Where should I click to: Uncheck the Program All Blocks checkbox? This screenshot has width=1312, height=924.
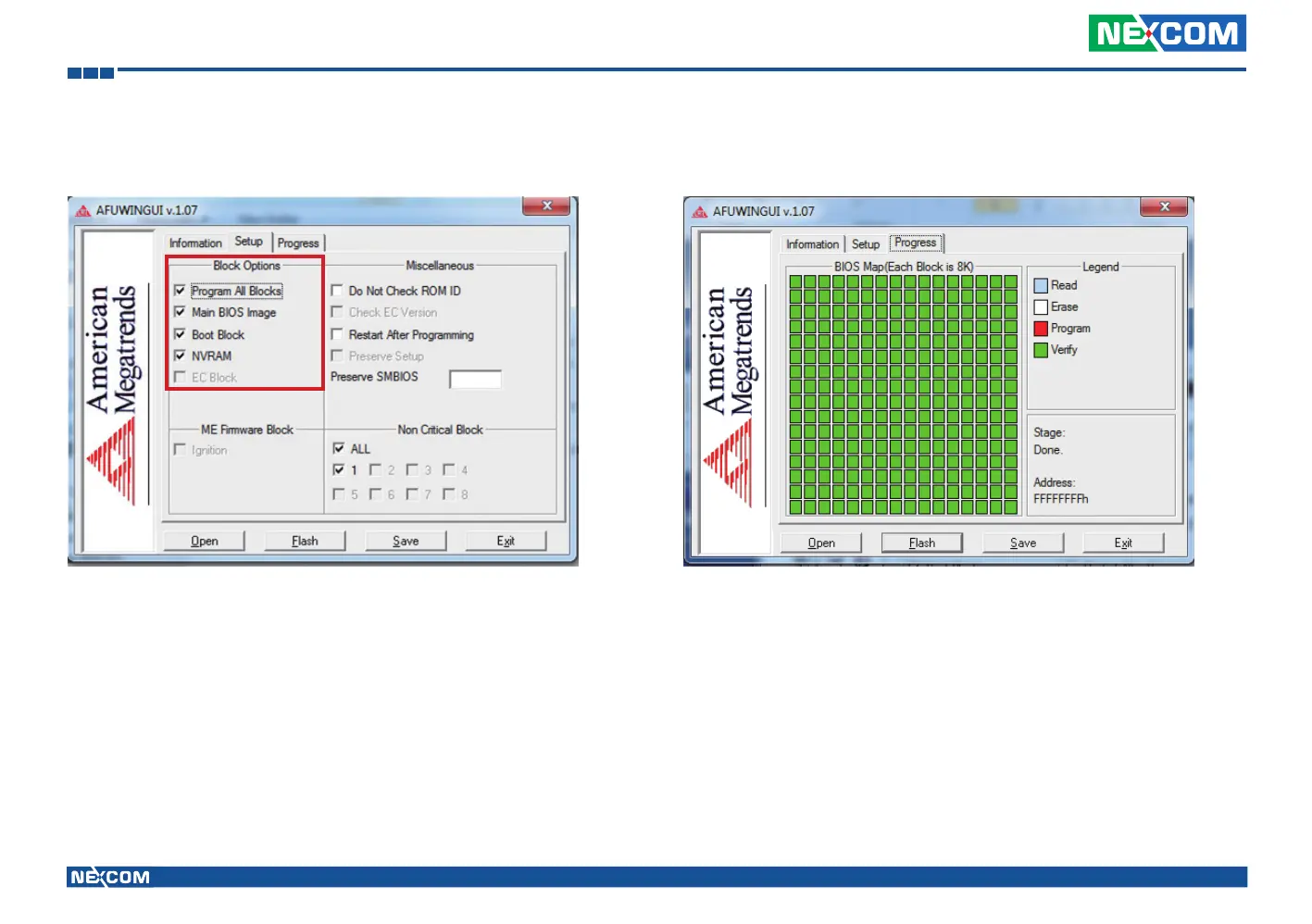point(180,291)
